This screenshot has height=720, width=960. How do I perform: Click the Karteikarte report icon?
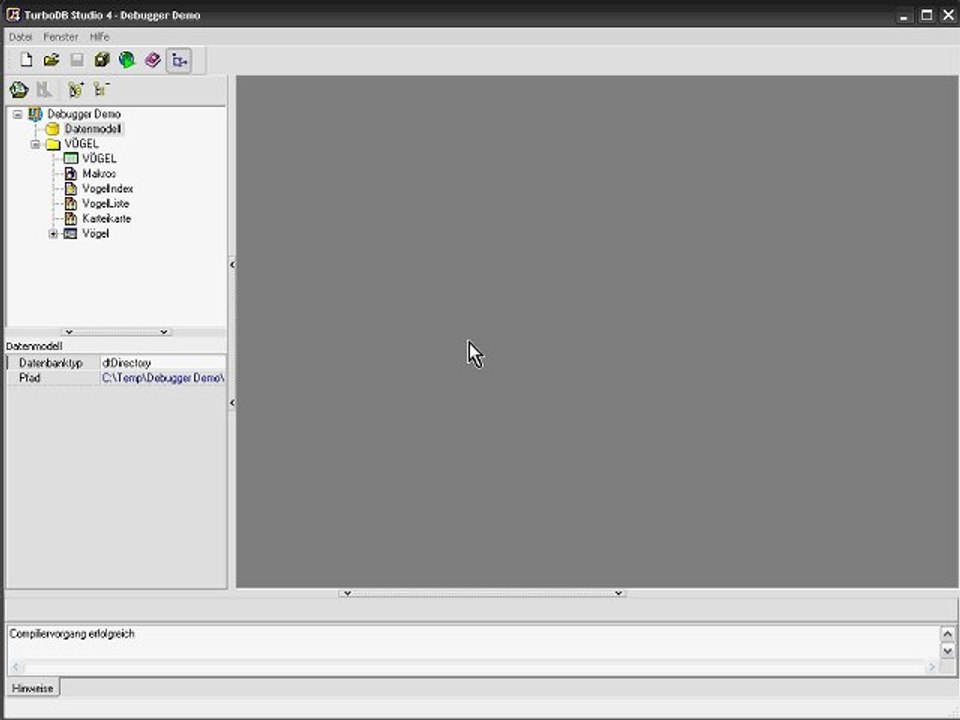point(71,219)
